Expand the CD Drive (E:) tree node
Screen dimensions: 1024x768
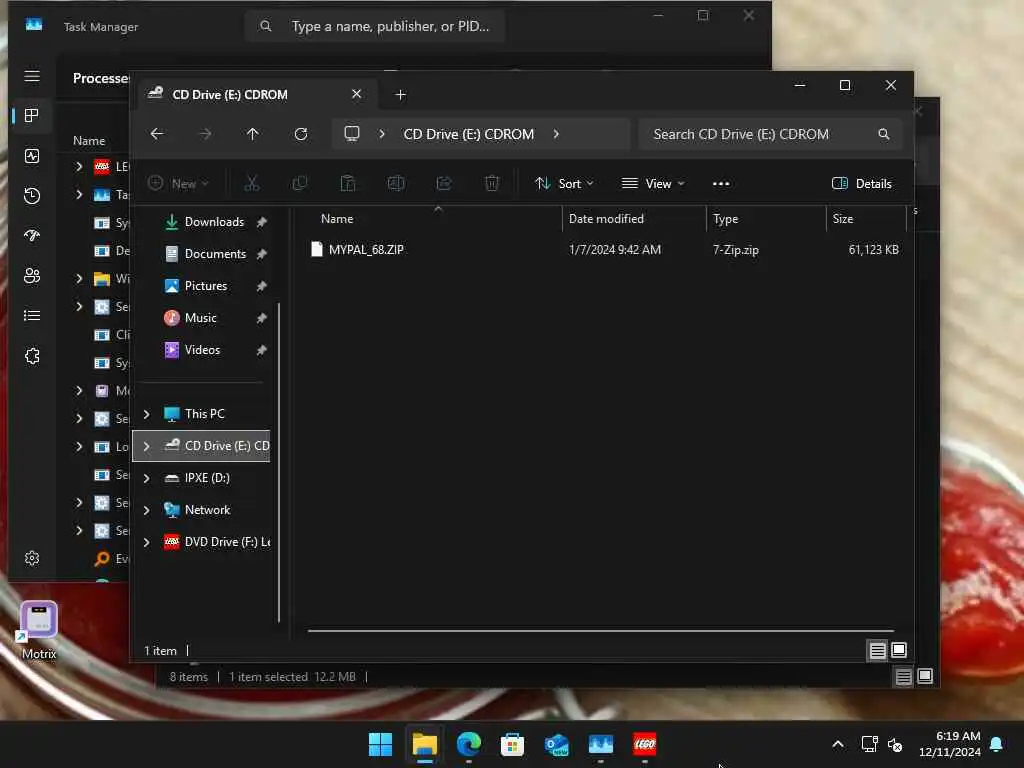pyautogui.click(x=146, y=446)
